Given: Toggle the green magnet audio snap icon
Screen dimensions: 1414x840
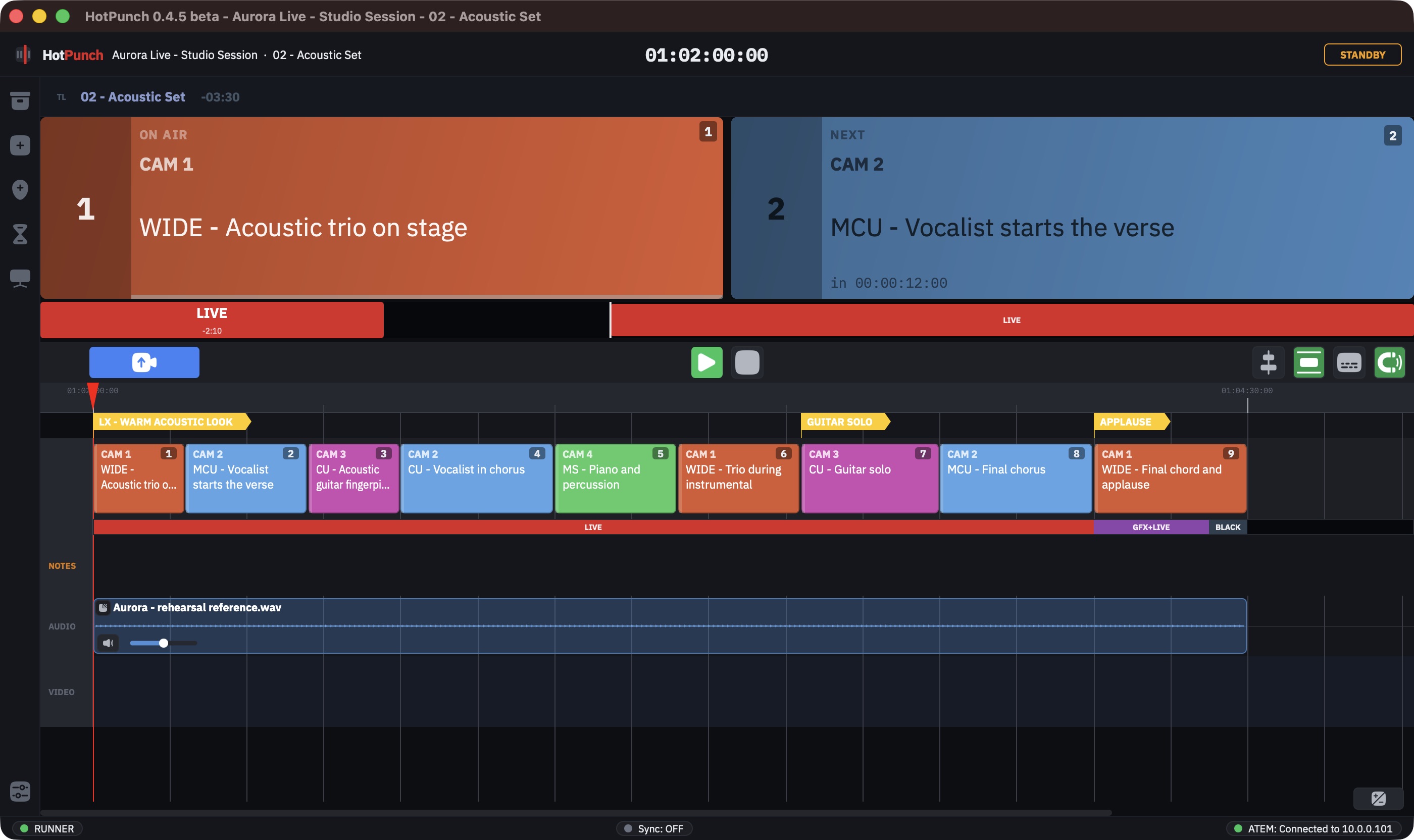Looking at the screenshot, I should click(1390, 362).
